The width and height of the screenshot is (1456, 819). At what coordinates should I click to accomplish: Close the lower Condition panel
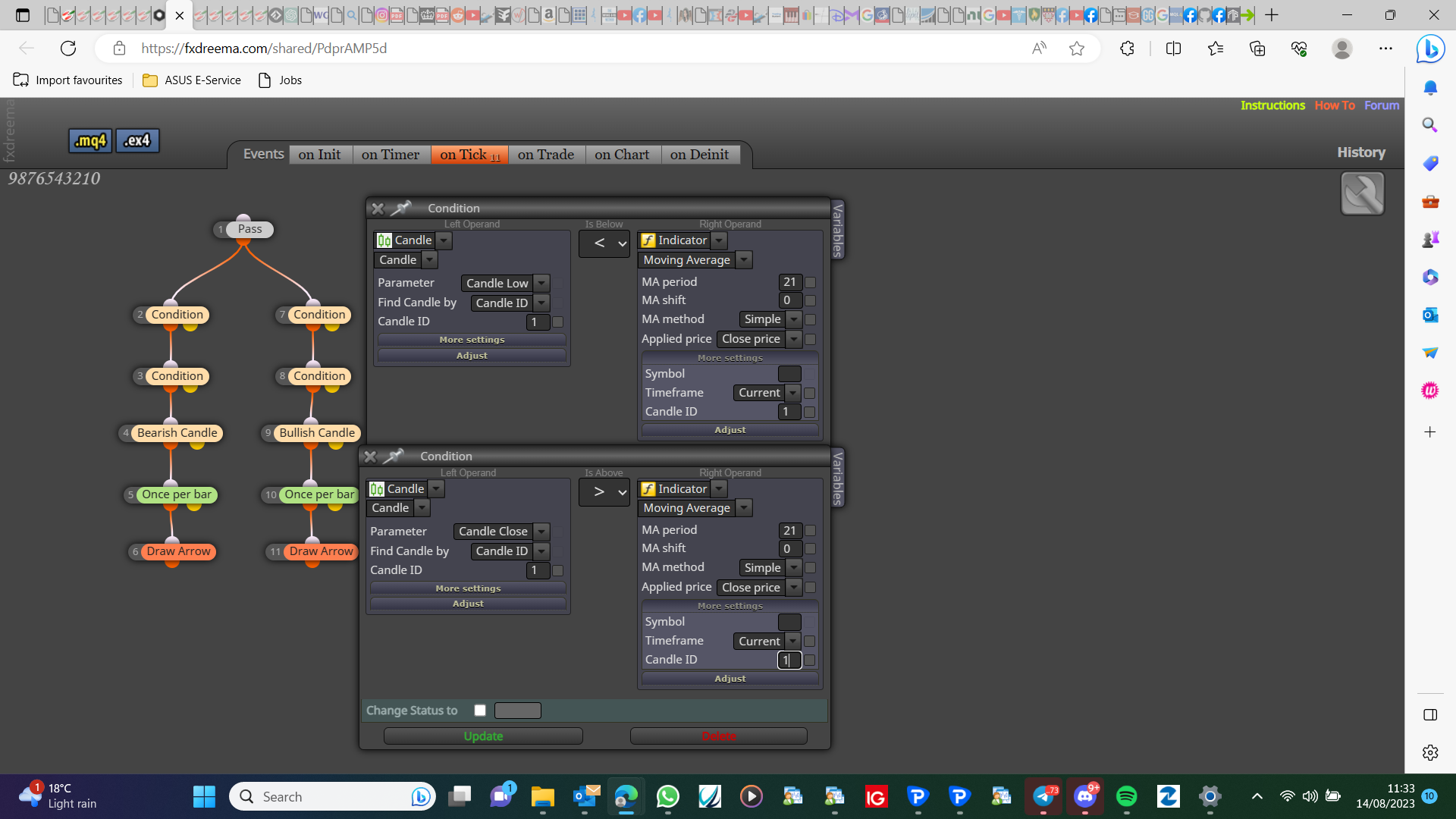coord(370,457)
